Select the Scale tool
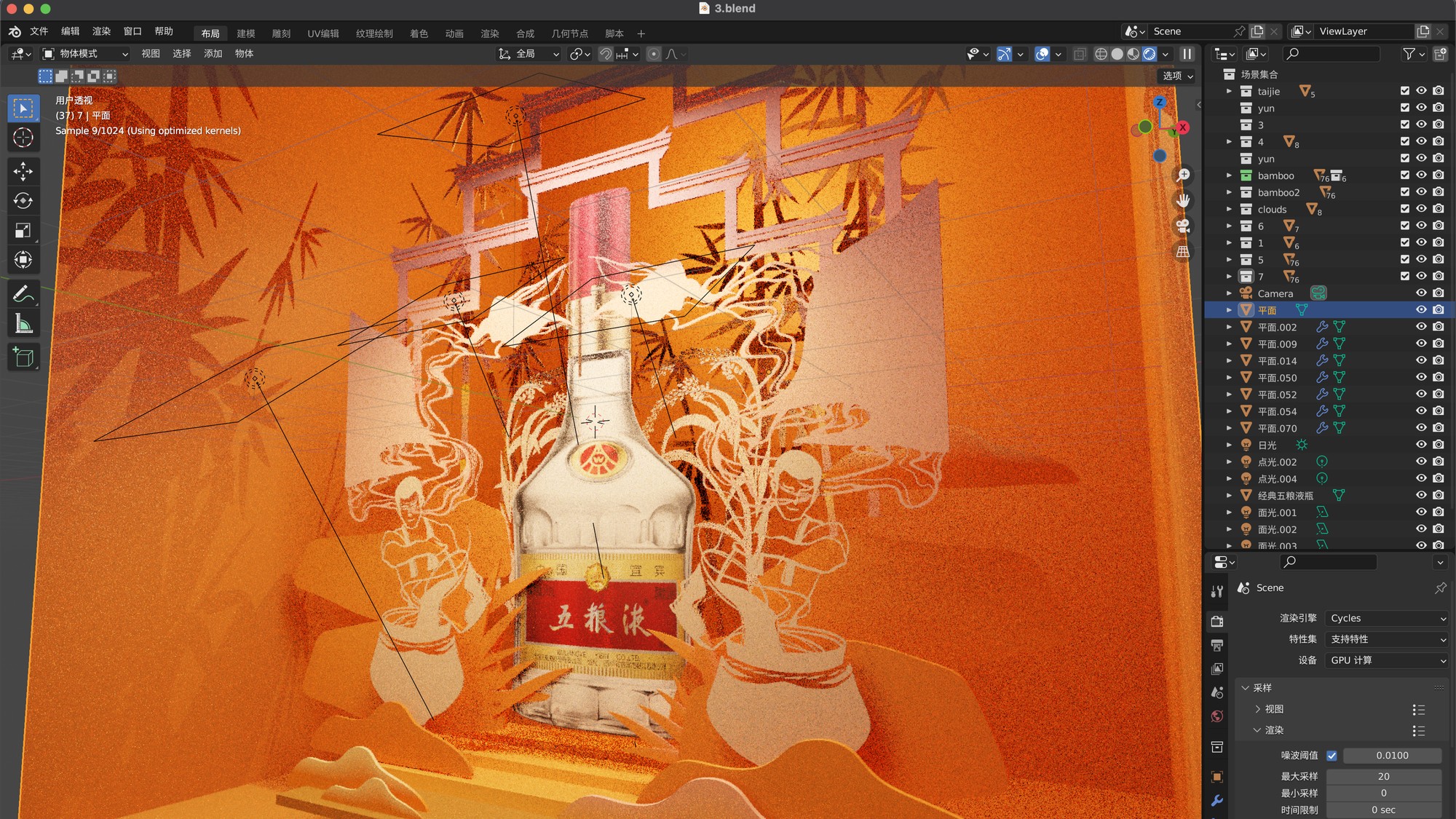Screen dimensions: 1456x819 click(x=23, y=231)
